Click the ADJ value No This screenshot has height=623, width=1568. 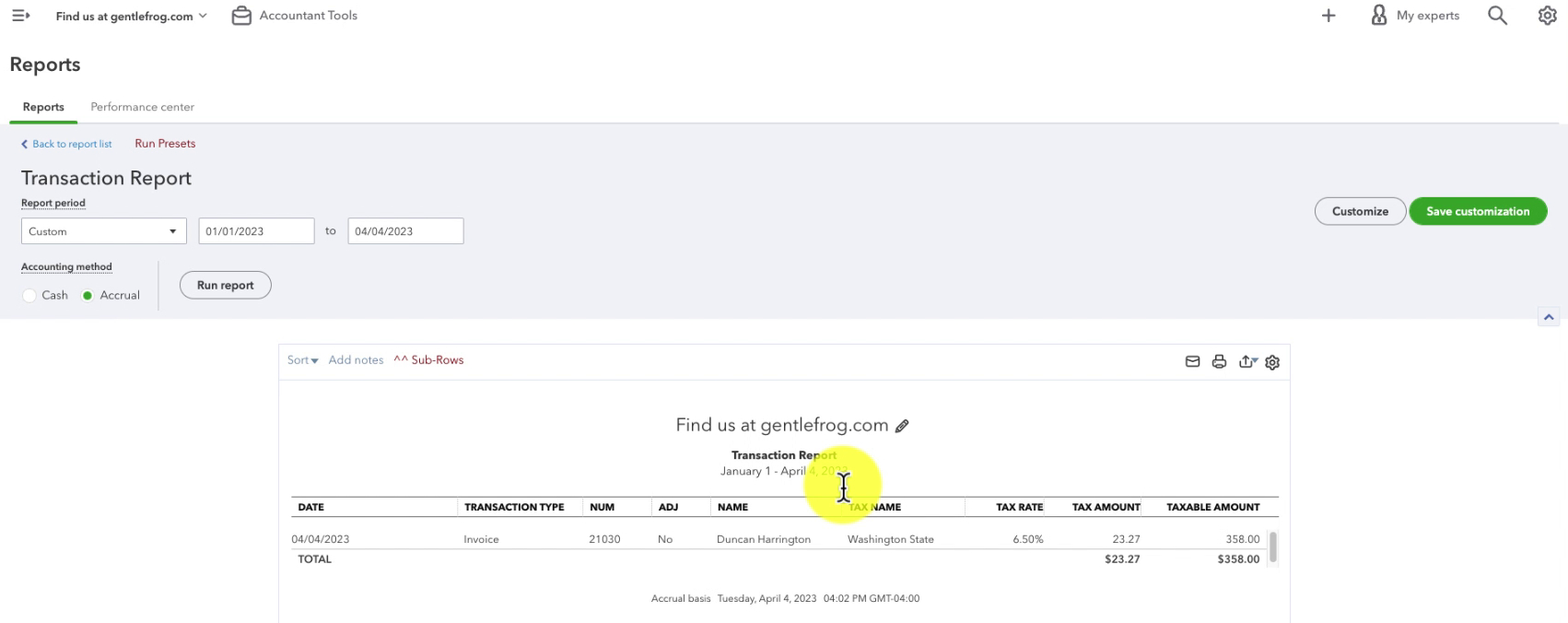(x=665, y=539)
